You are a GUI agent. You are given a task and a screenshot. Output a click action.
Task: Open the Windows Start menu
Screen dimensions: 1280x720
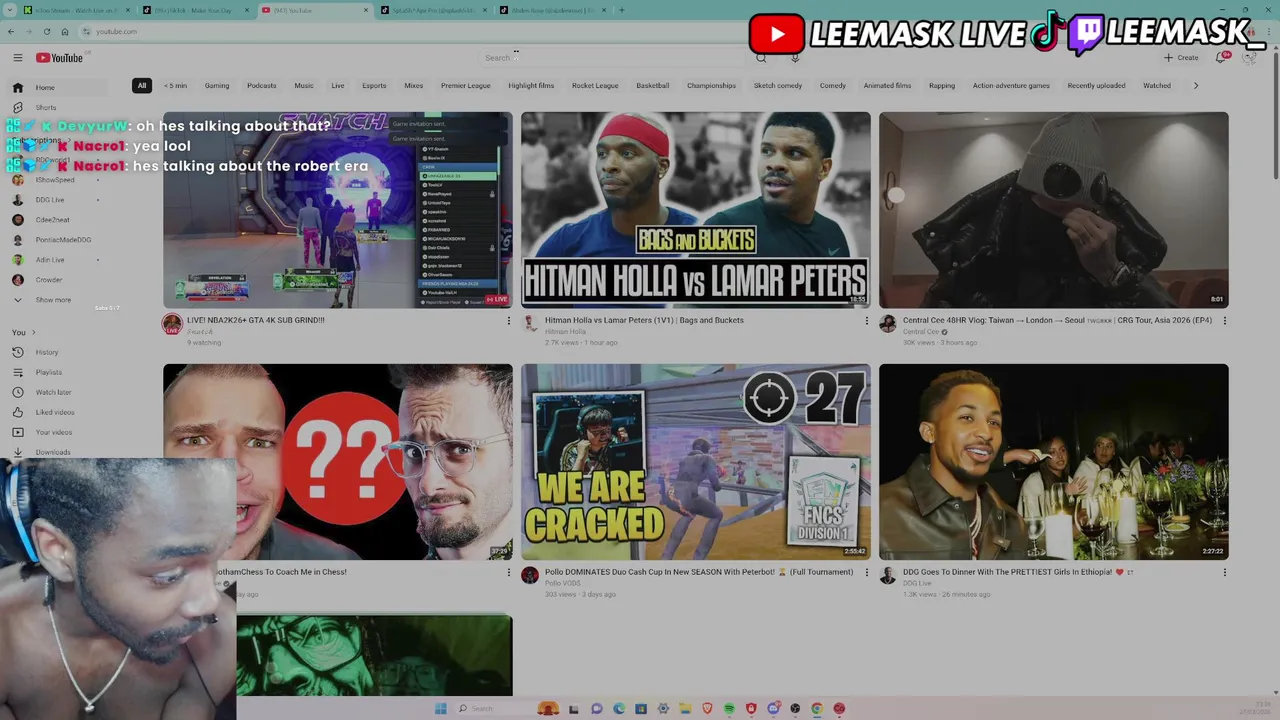click(x=440, y=708)
